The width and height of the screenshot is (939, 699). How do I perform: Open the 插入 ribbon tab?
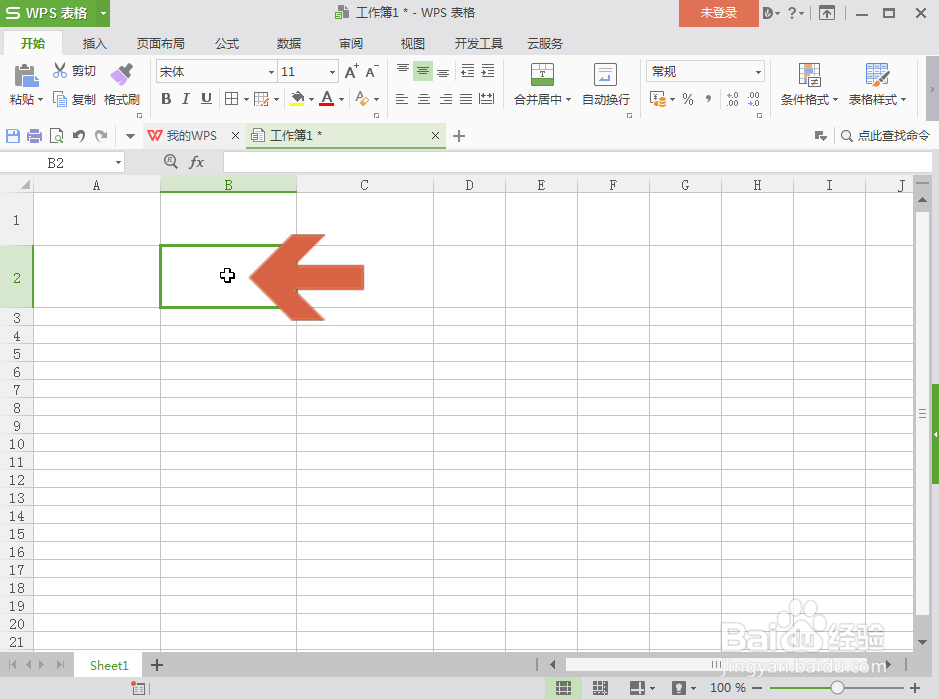(x=94, y=43)
